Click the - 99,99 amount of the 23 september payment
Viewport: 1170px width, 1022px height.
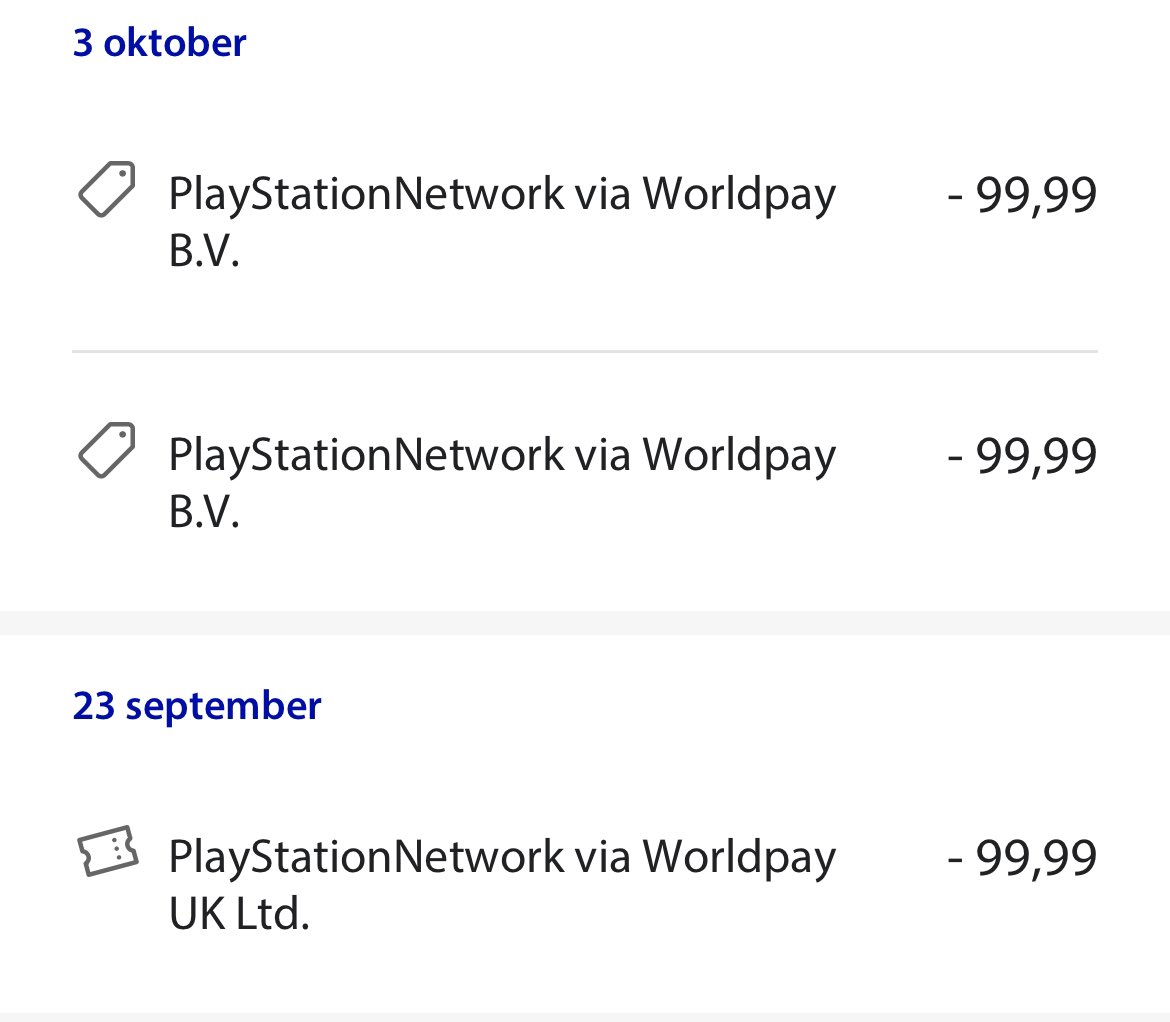(1022, 856)
